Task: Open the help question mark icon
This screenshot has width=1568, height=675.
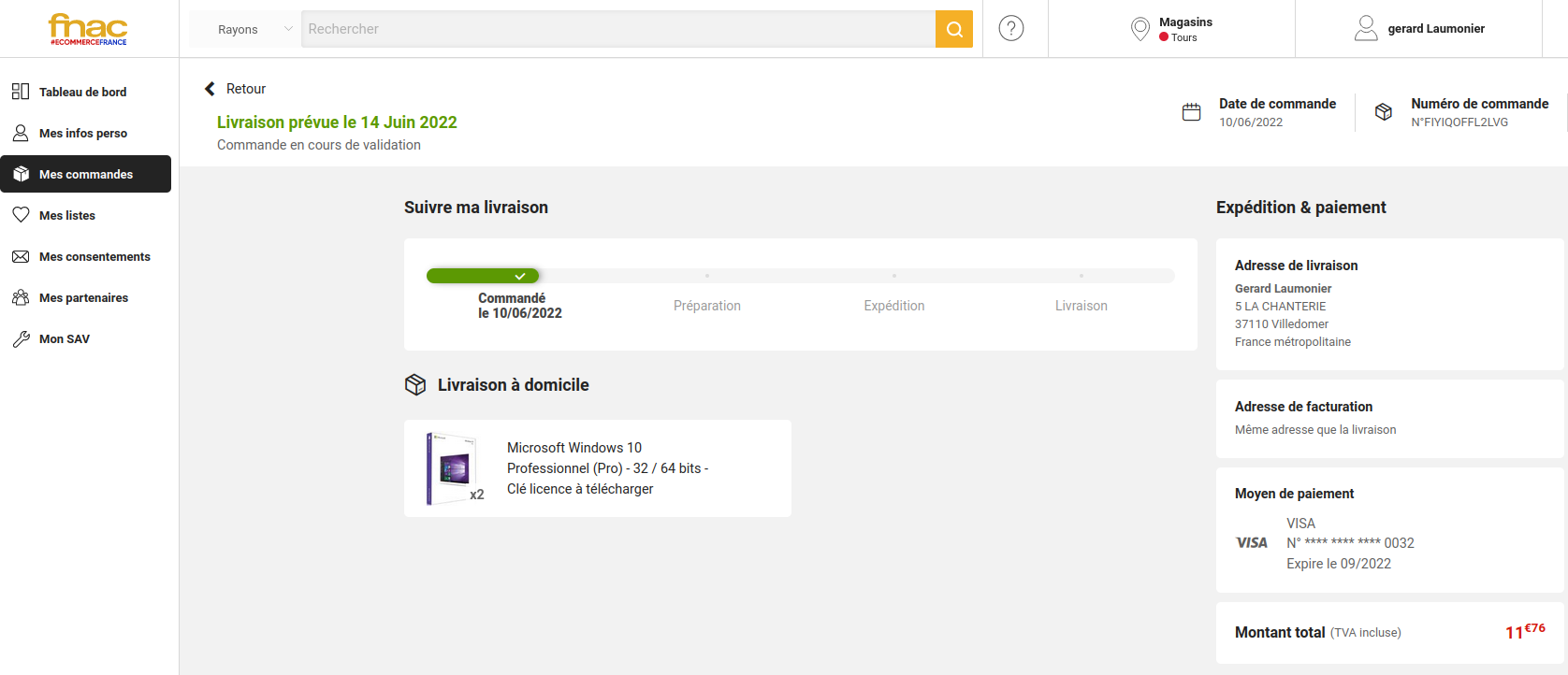Action: (1010, 29)
